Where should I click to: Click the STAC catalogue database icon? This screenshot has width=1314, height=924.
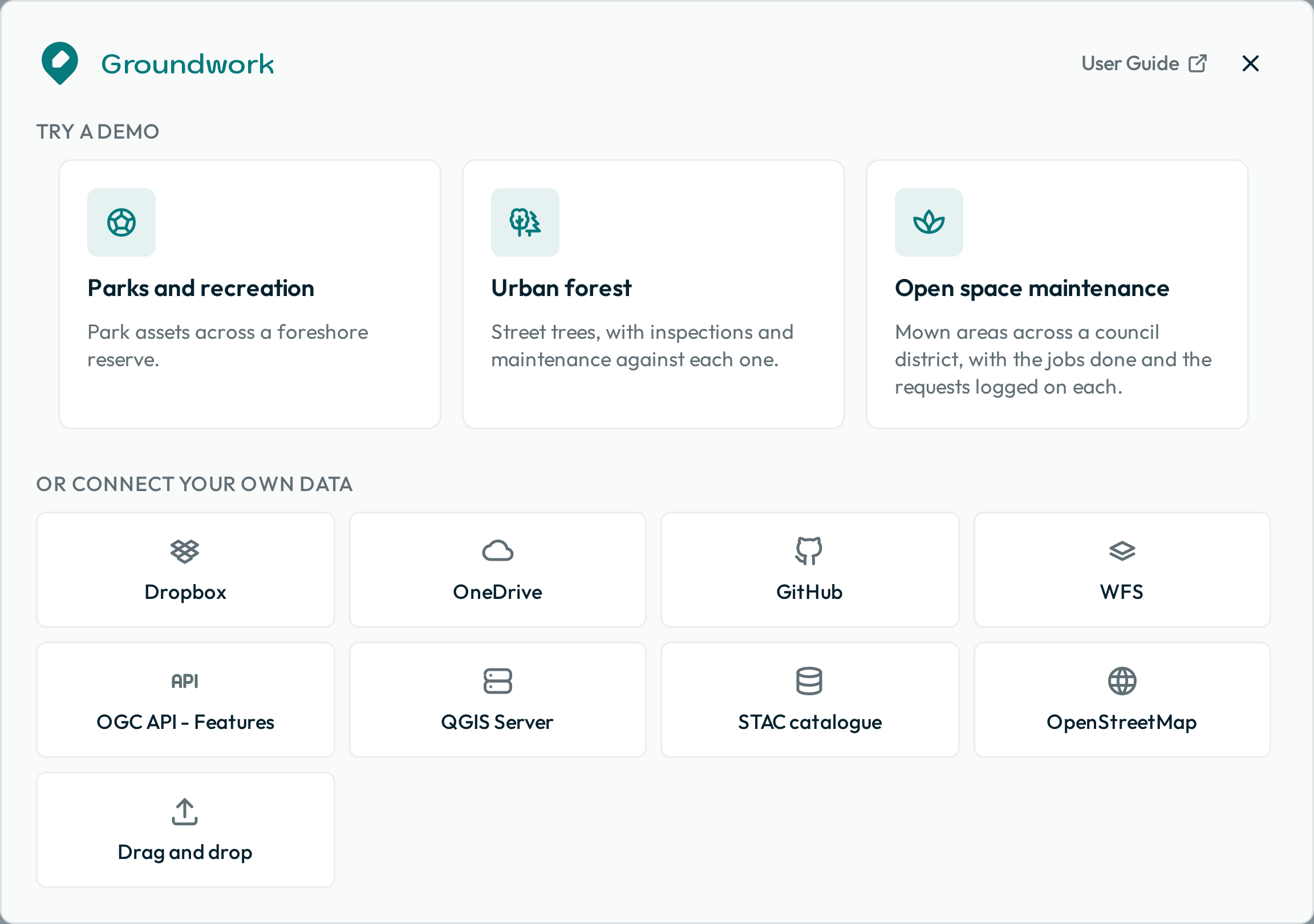809,681
